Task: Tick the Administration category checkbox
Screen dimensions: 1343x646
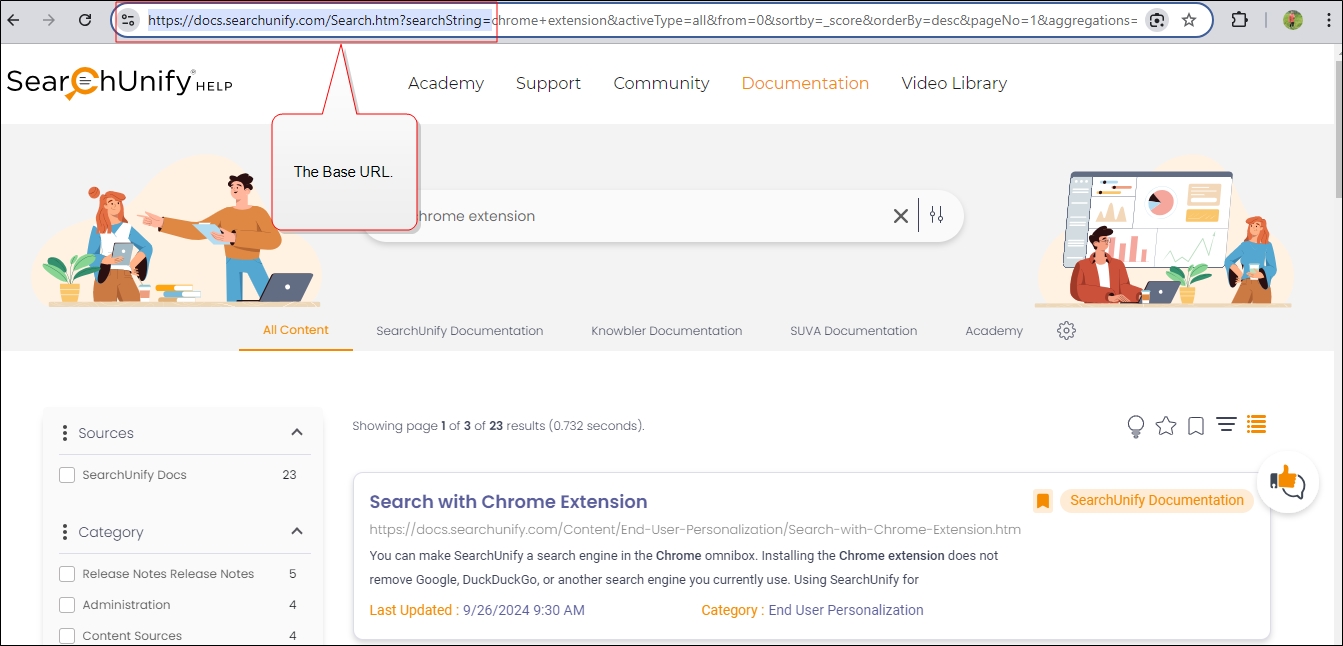Action: (67, 605)
